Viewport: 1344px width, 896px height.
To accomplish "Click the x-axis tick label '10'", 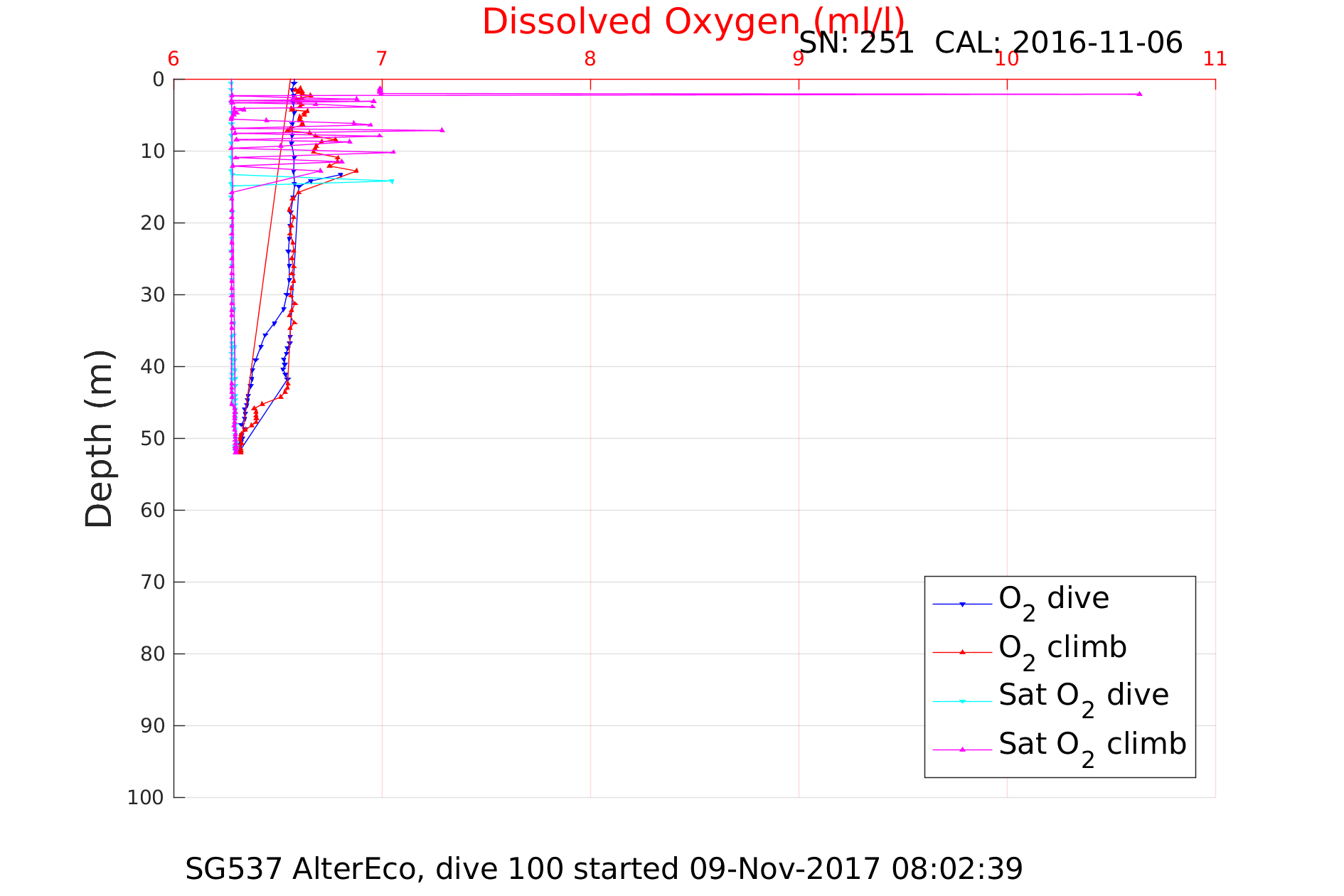I will point(1007,59).
